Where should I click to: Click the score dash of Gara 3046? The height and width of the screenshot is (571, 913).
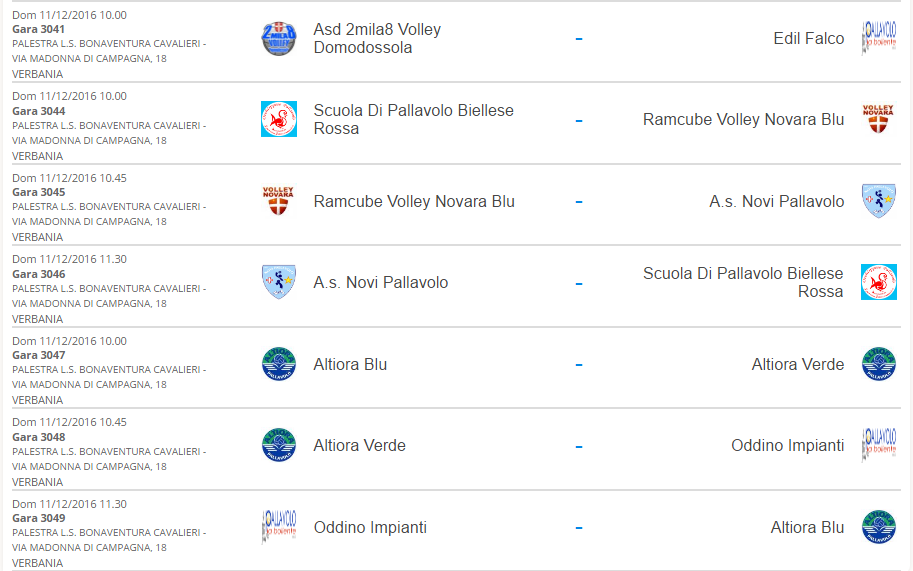pyautogui.click(x=579, y=283)
